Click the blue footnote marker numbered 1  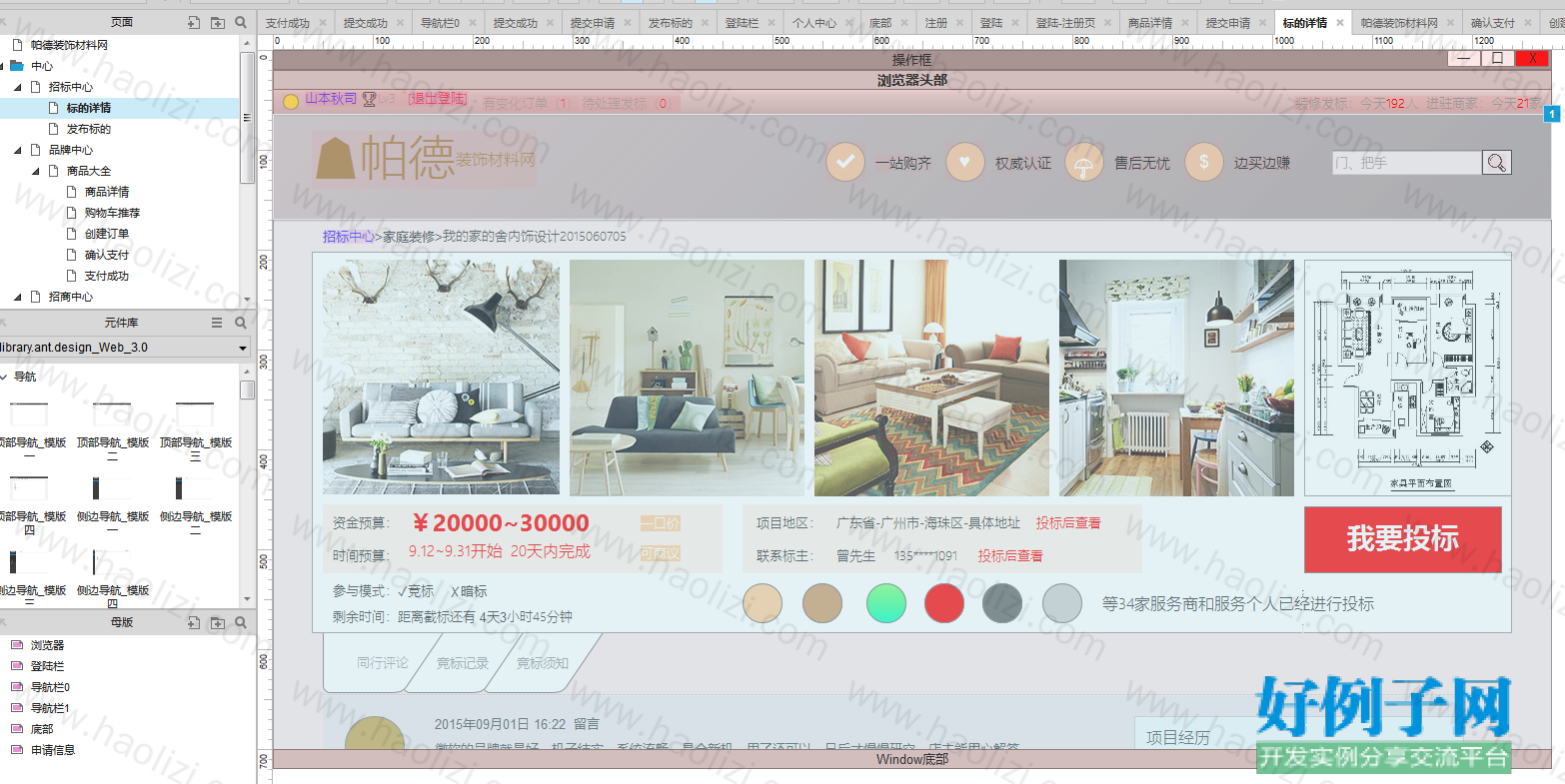[x=1552, y=114]
